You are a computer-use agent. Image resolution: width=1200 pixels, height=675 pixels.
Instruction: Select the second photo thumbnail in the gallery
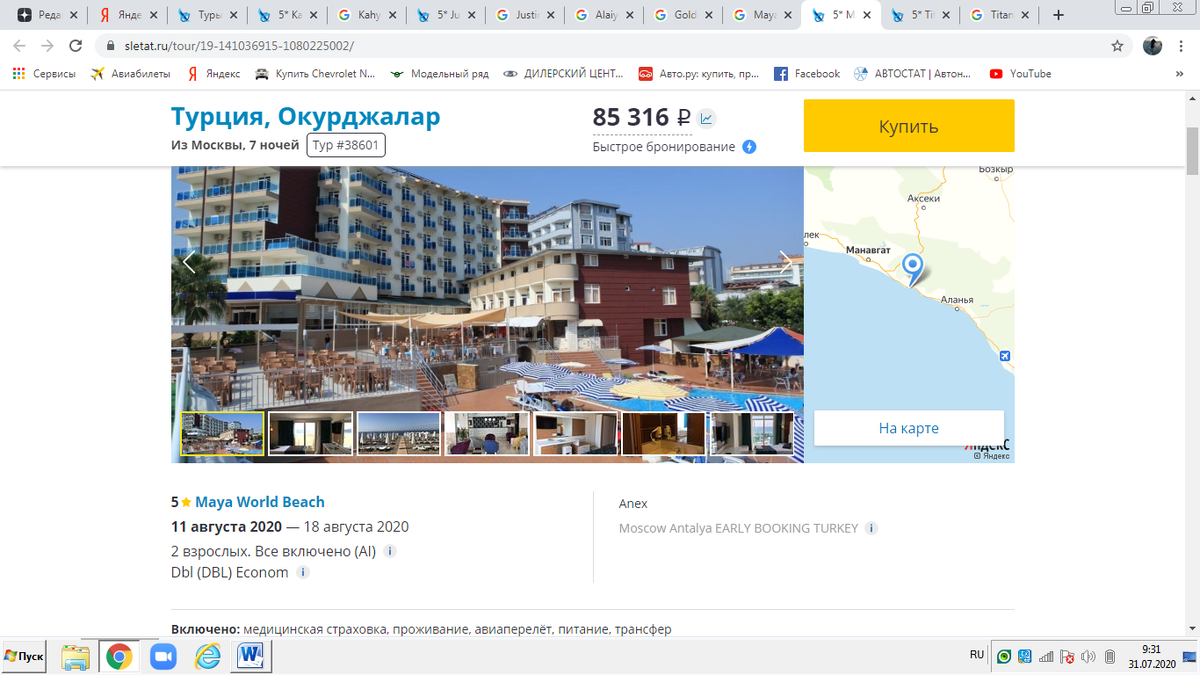click(x=310, y=433)
